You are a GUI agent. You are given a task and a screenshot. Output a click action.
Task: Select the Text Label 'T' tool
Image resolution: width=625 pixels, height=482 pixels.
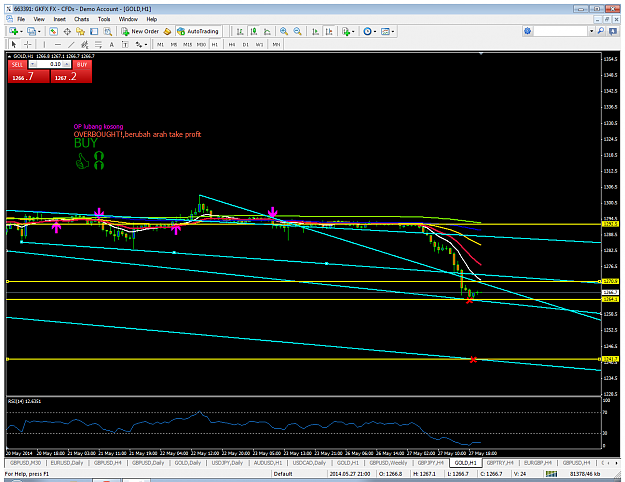(125, 44)
